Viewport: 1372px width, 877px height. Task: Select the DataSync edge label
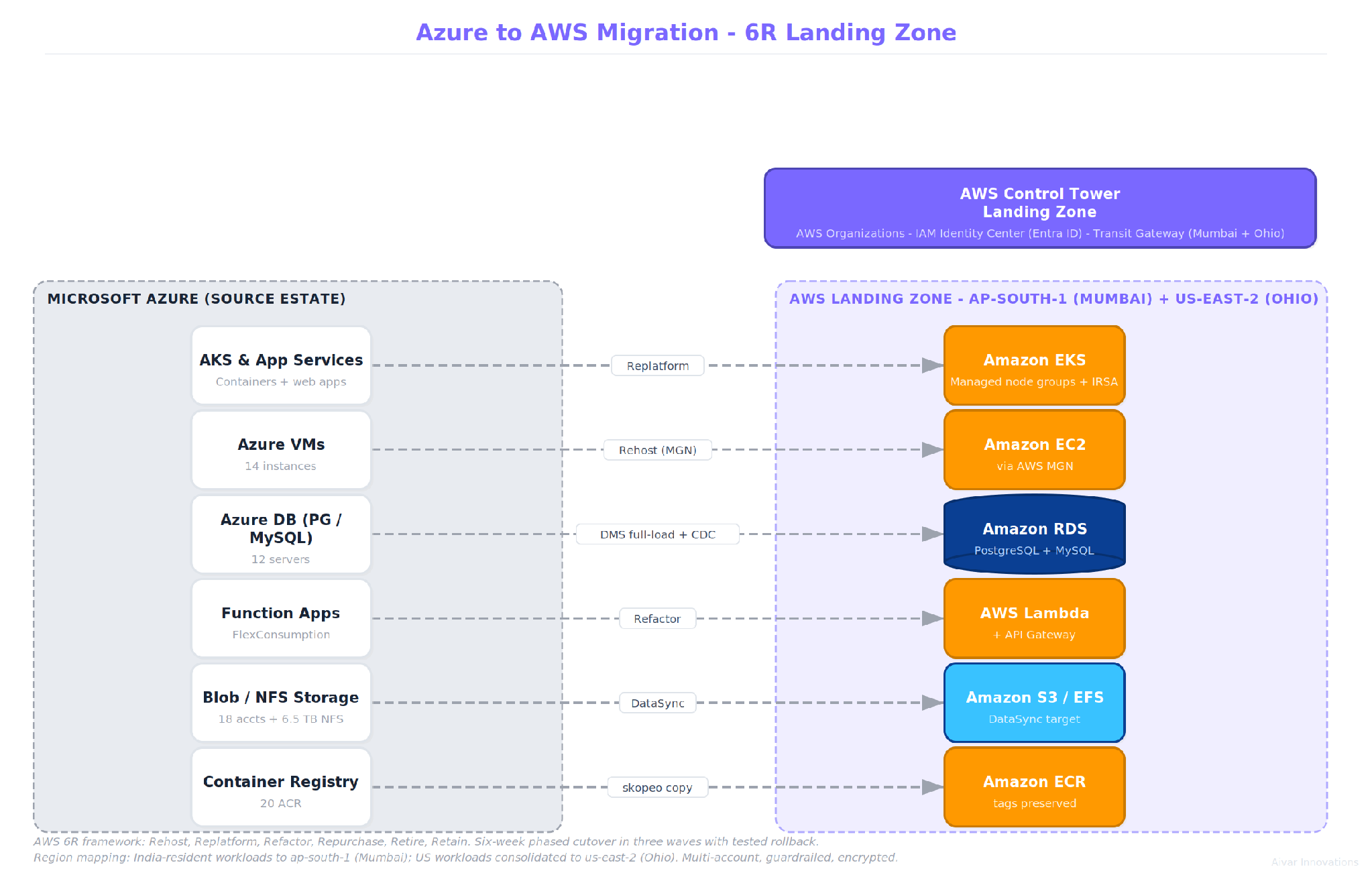tap(658, 703)
